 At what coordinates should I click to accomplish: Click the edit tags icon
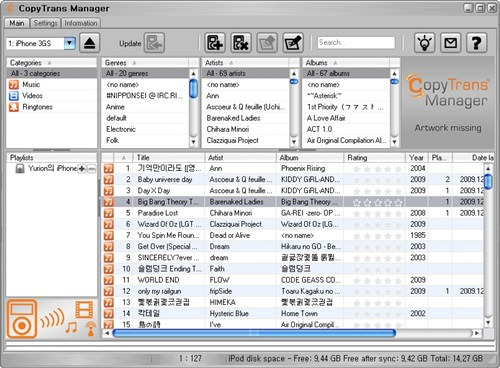tap(293, 43)
